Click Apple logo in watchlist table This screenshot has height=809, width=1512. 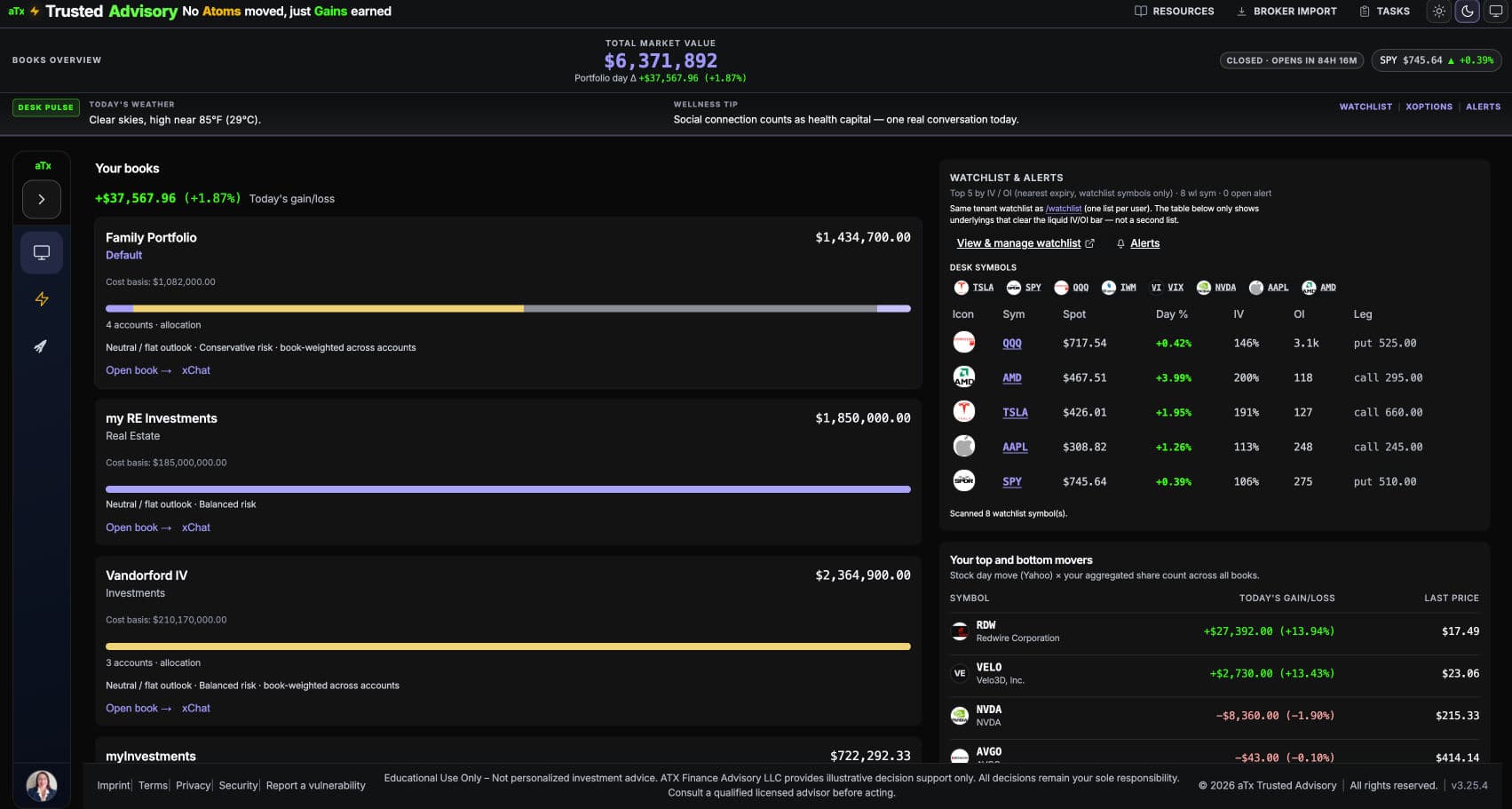[963, 446]
